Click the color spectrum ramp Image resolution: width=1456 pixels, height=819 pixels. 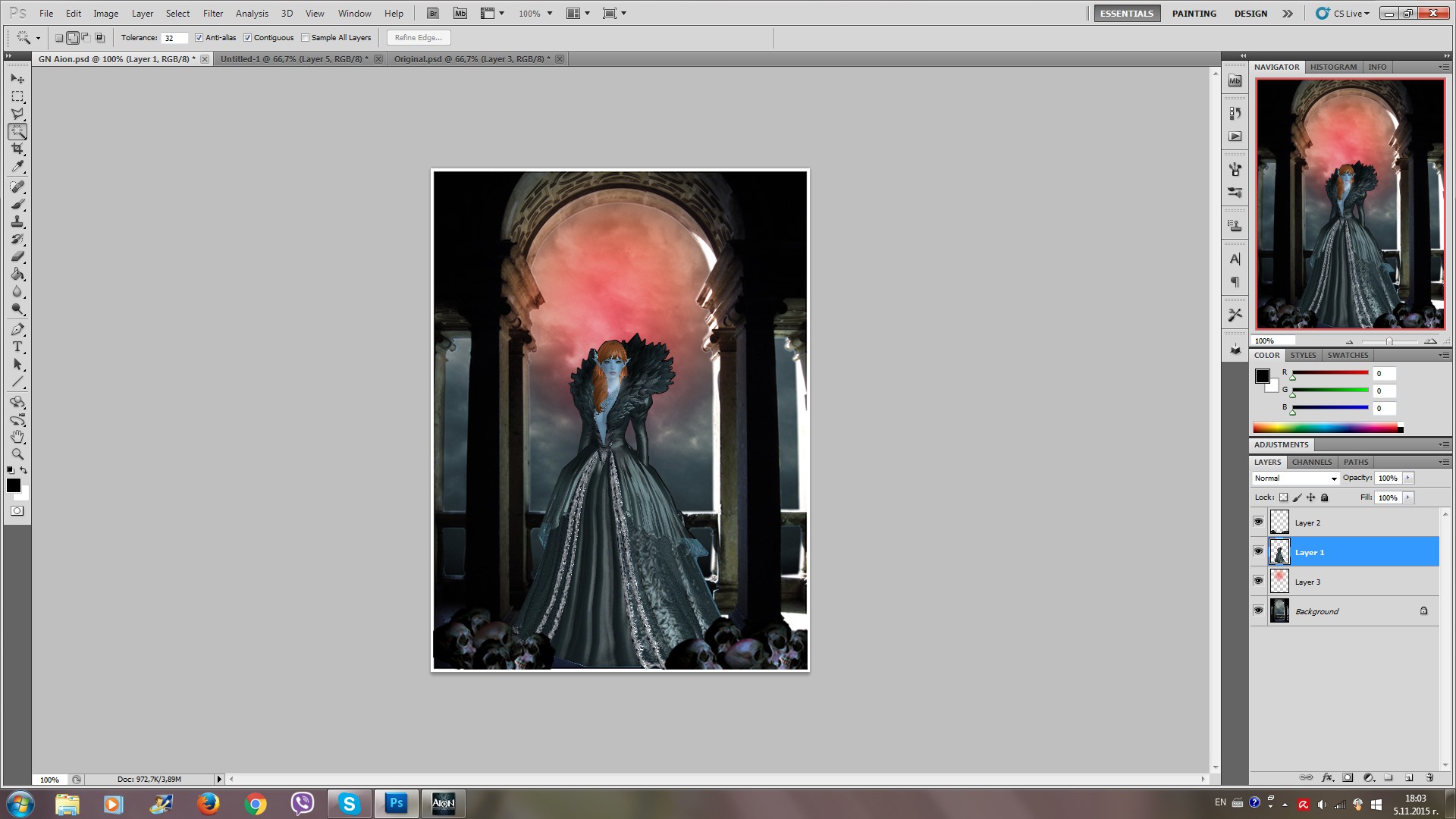click(1328, 428)
